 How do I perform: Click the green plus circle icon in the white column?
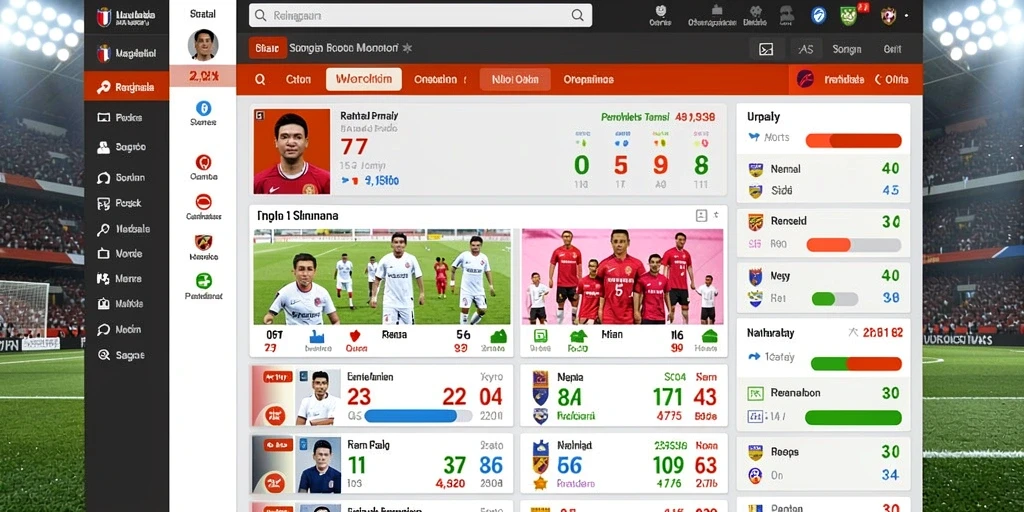point(203,281)
